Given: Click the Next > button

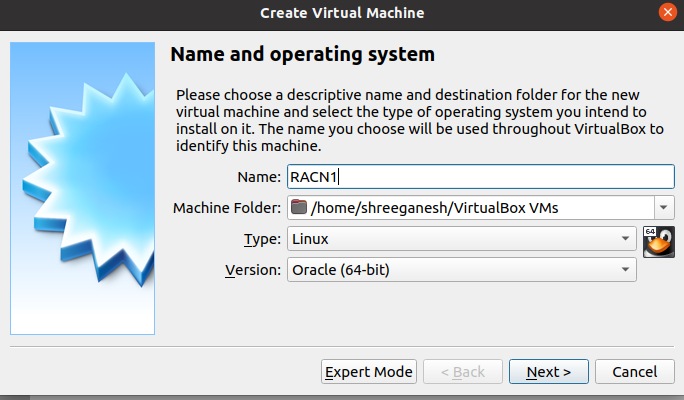Looking at the screenshot, I should [549, 372].
